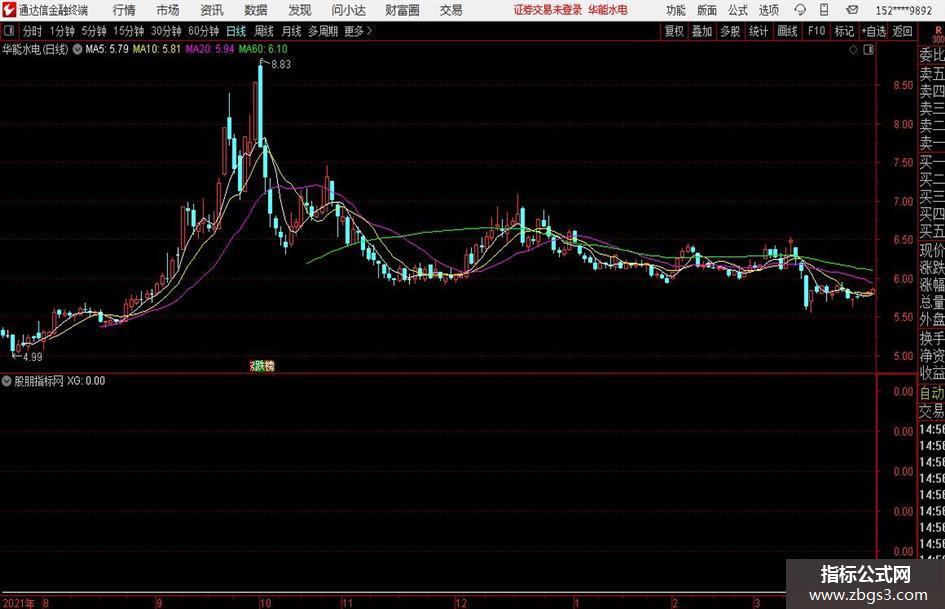The height and width of the screenshot is (609, 945).
Task: Click the 多股 multi-stock button
Action: 730,31
